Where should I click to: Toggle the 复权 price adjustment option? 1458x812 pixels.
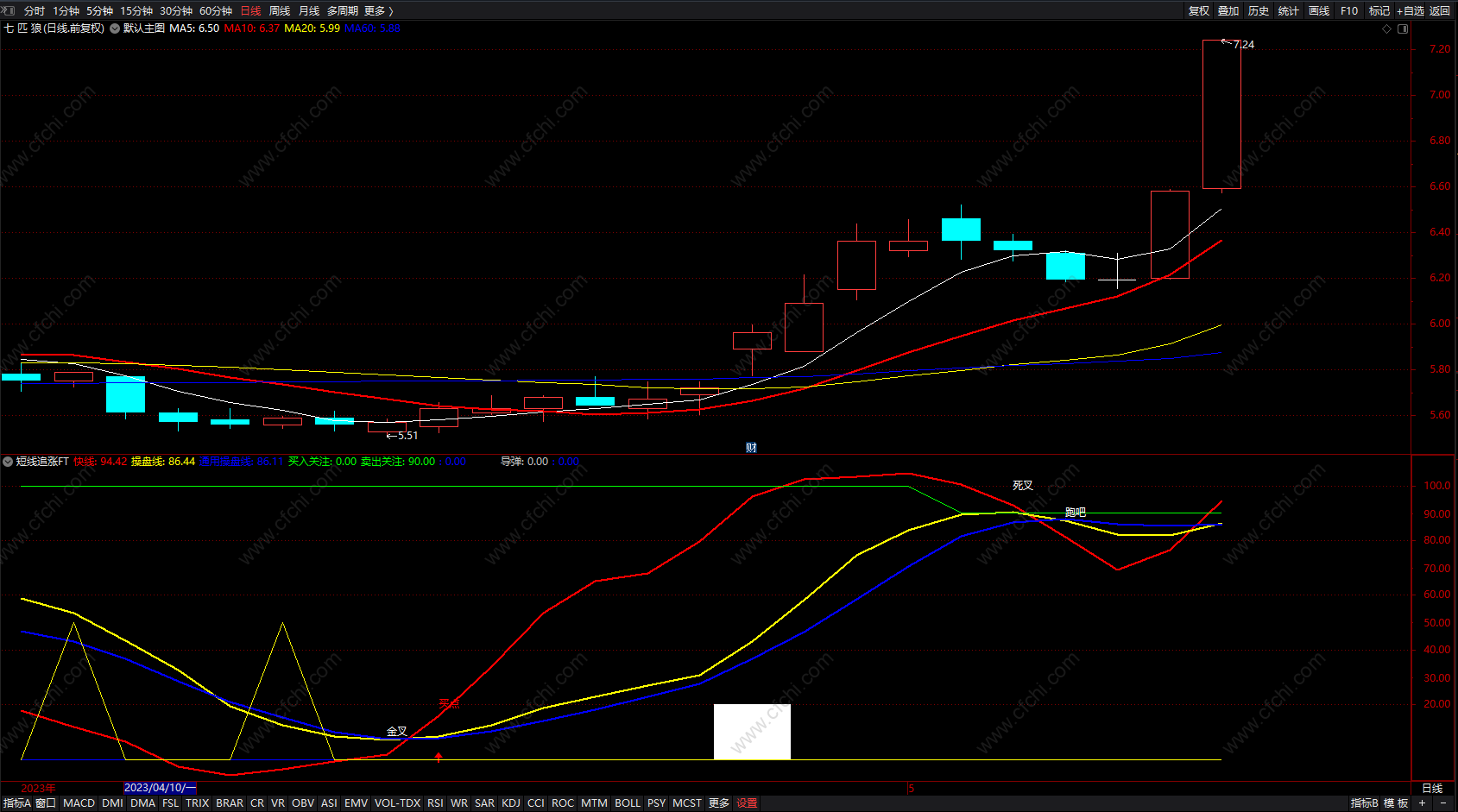1198,10
